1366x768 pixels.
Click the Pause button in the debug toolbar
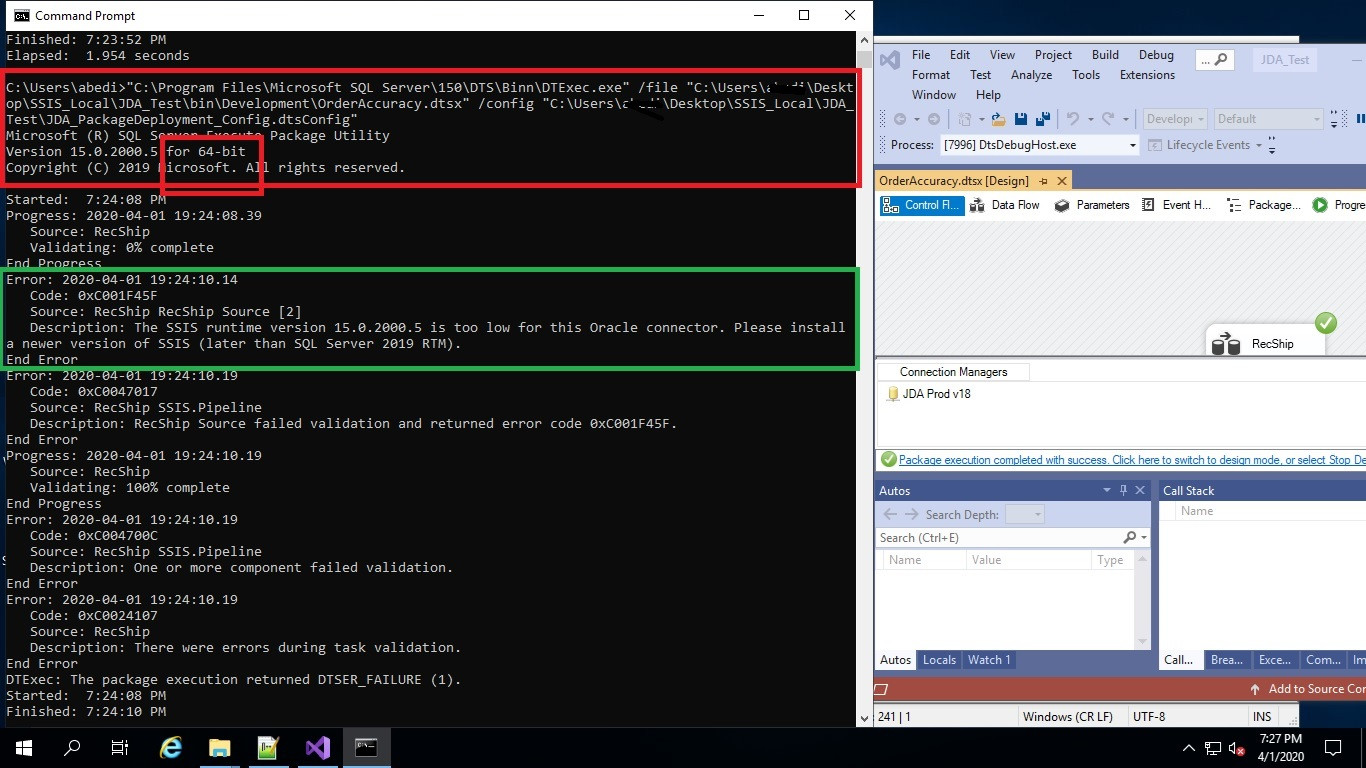[x=1360, y=119]
